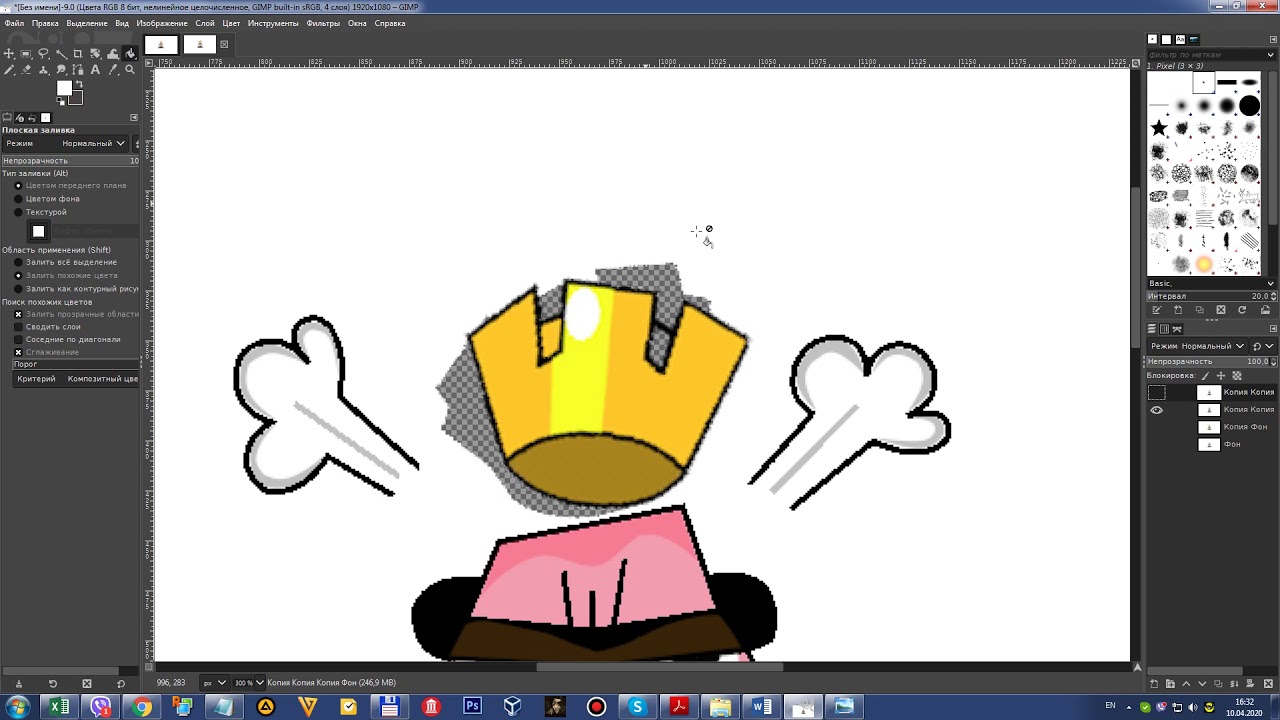Create a new brush
The width and height of the screenshot is (1280, 720).
tap(1178, 310)
